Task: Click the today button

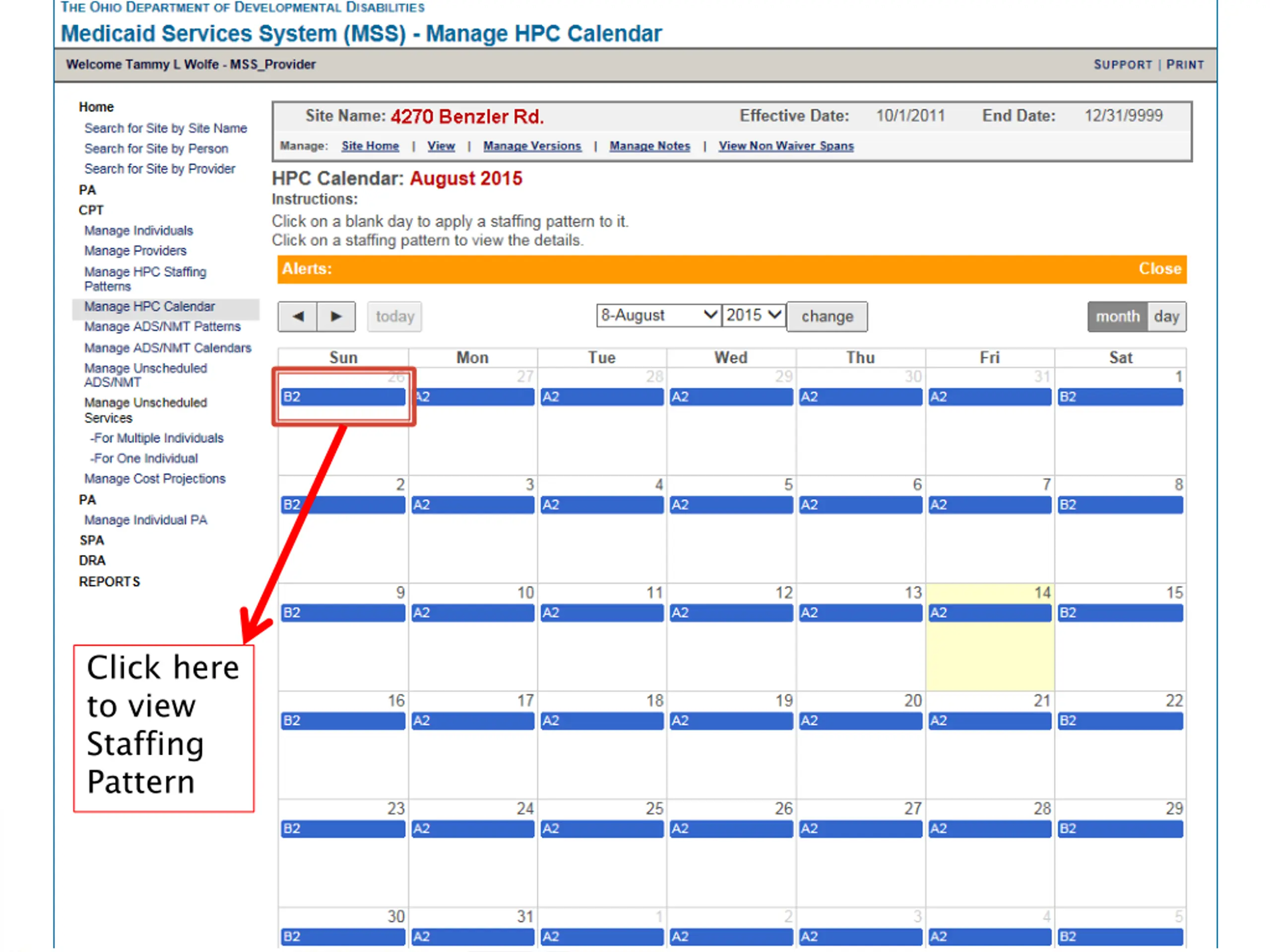Action: (394, 316)
